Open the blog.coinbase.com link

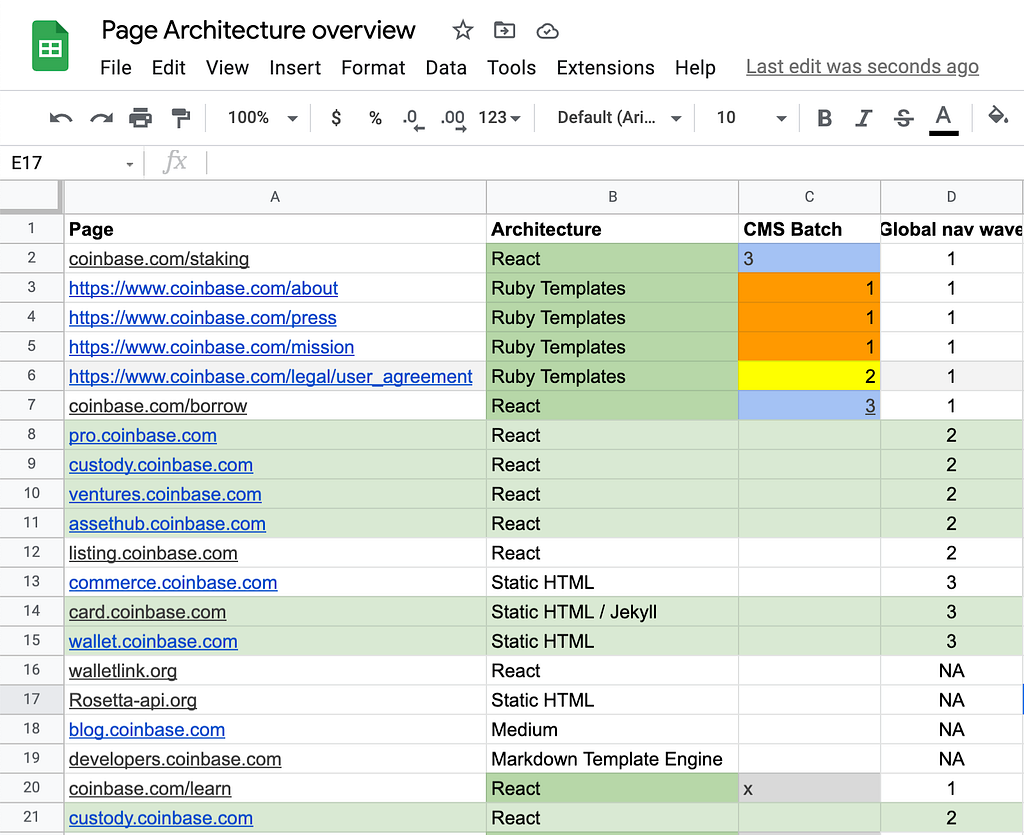pyautogui.click(x=147, y=729)
